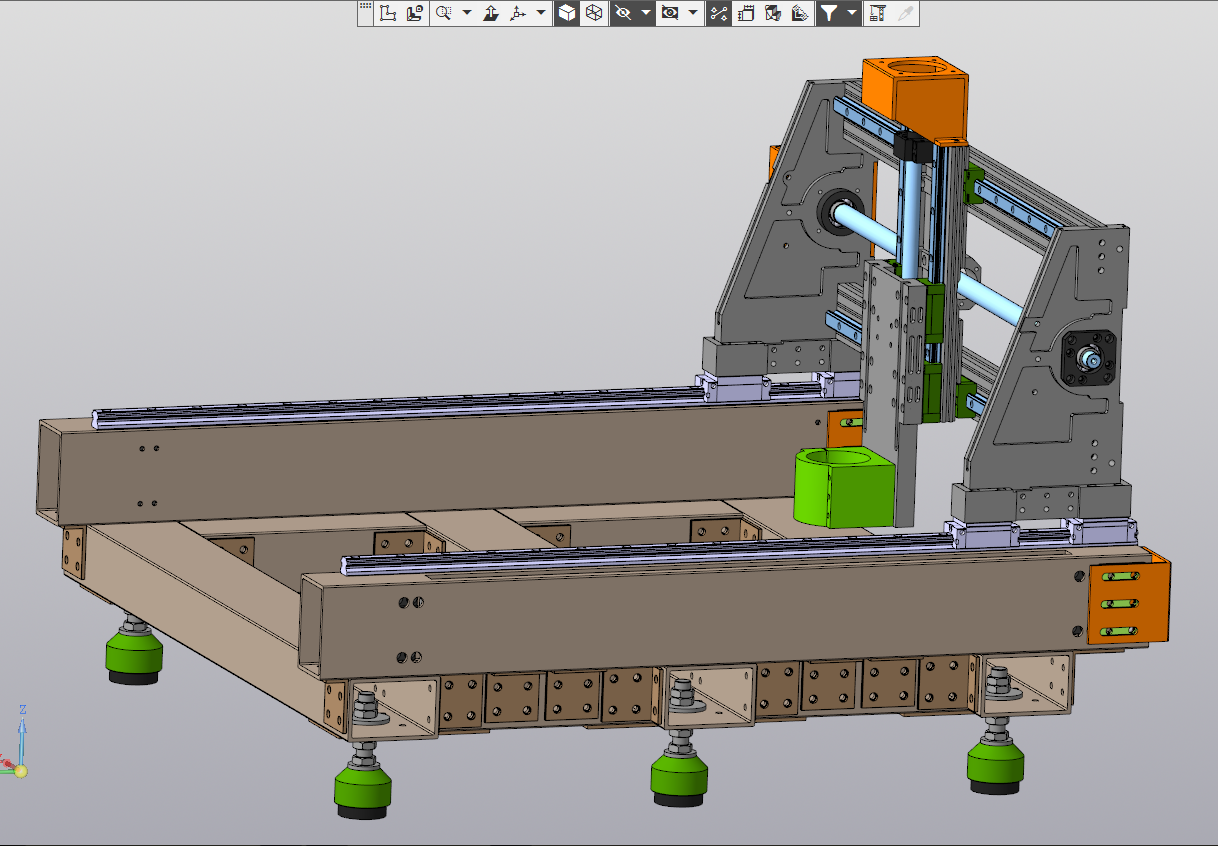This screenshot has width=1218, height=846.
Task: Toggle the constraints display node icon
Action: 718,13
